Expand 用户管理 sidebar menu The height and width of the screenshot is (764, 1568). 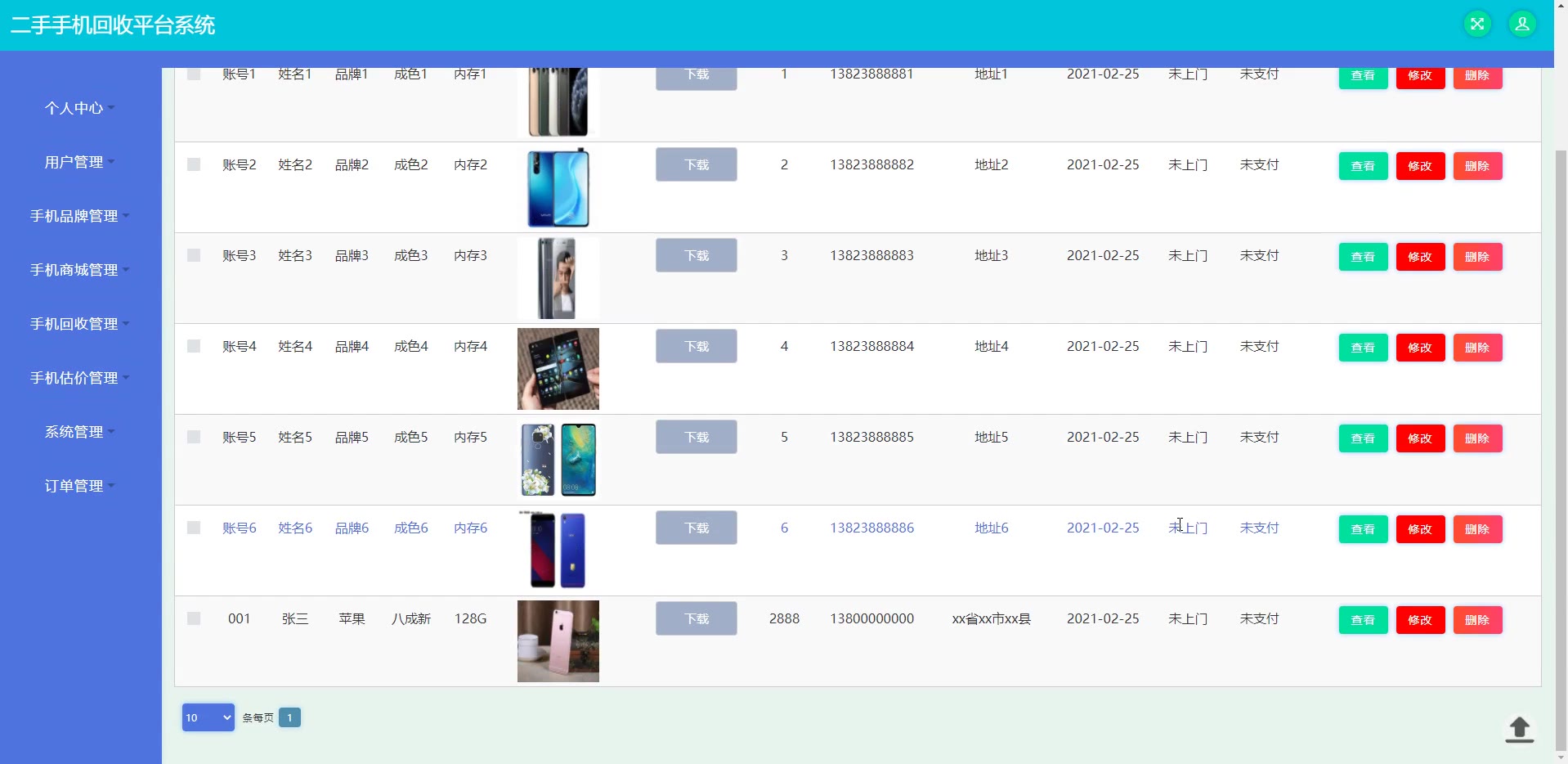(x=80, y=162)
